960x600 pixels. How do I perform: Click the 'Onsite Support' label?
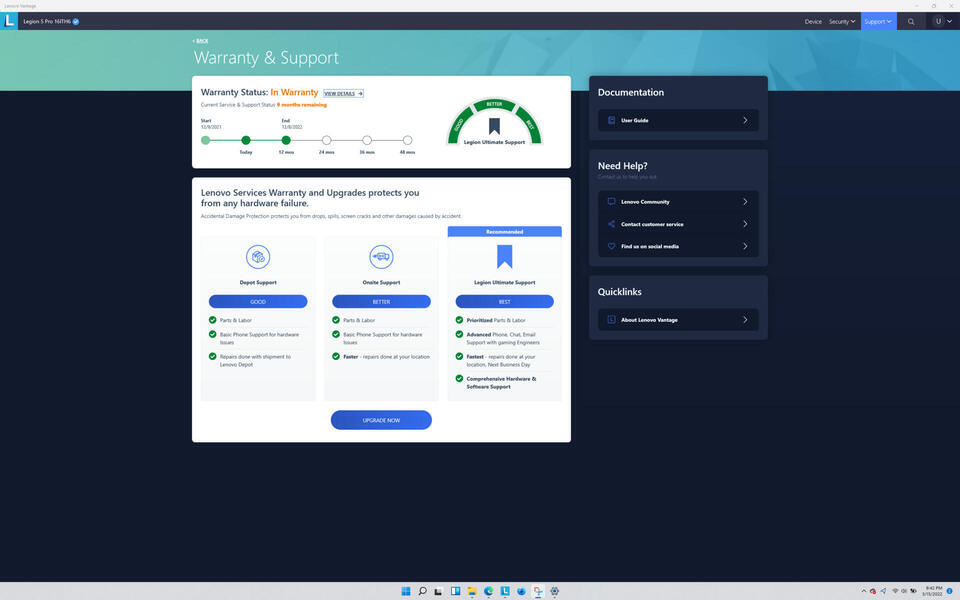click(381, 282)
